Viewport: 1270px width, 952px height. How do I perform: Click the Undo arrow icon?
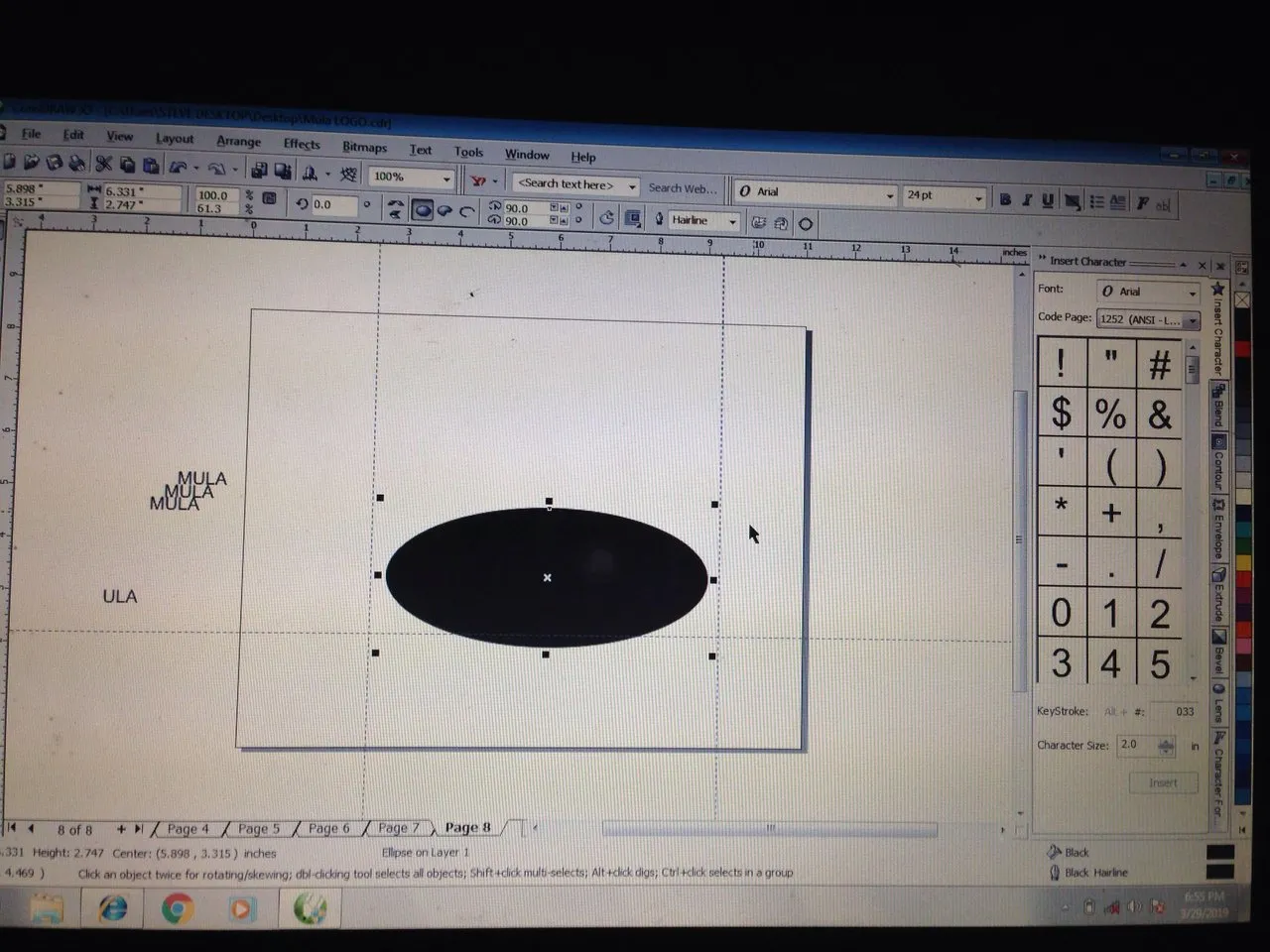(x=179, y=167)
